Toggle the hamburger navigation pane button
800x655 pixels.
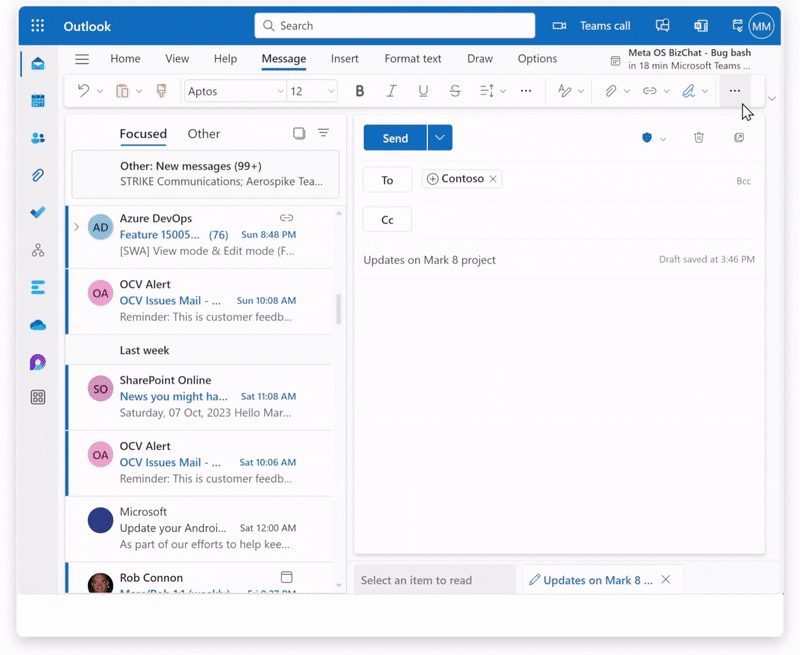[x=82, y=59]
